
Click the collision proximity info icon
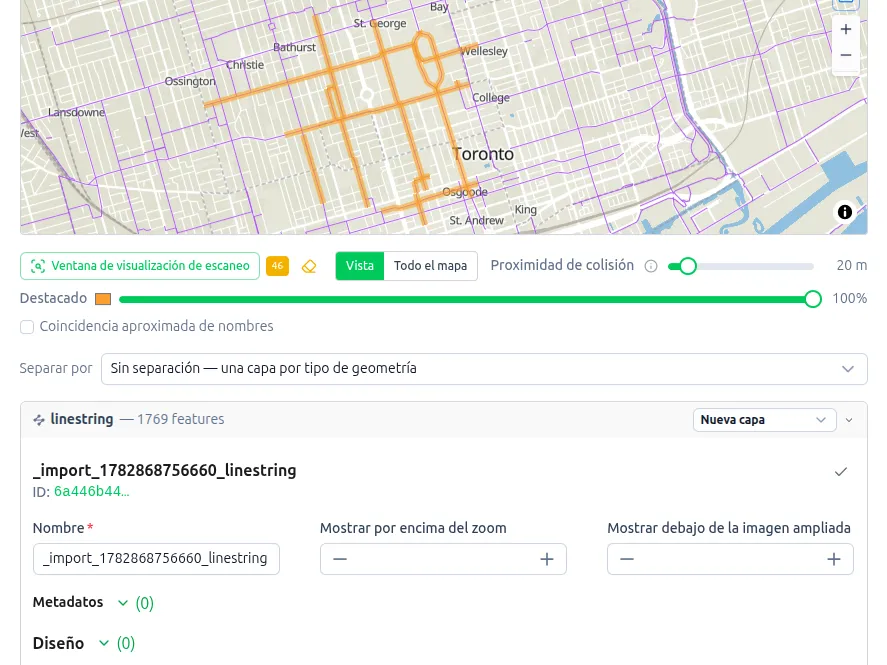tap(651, 266)
